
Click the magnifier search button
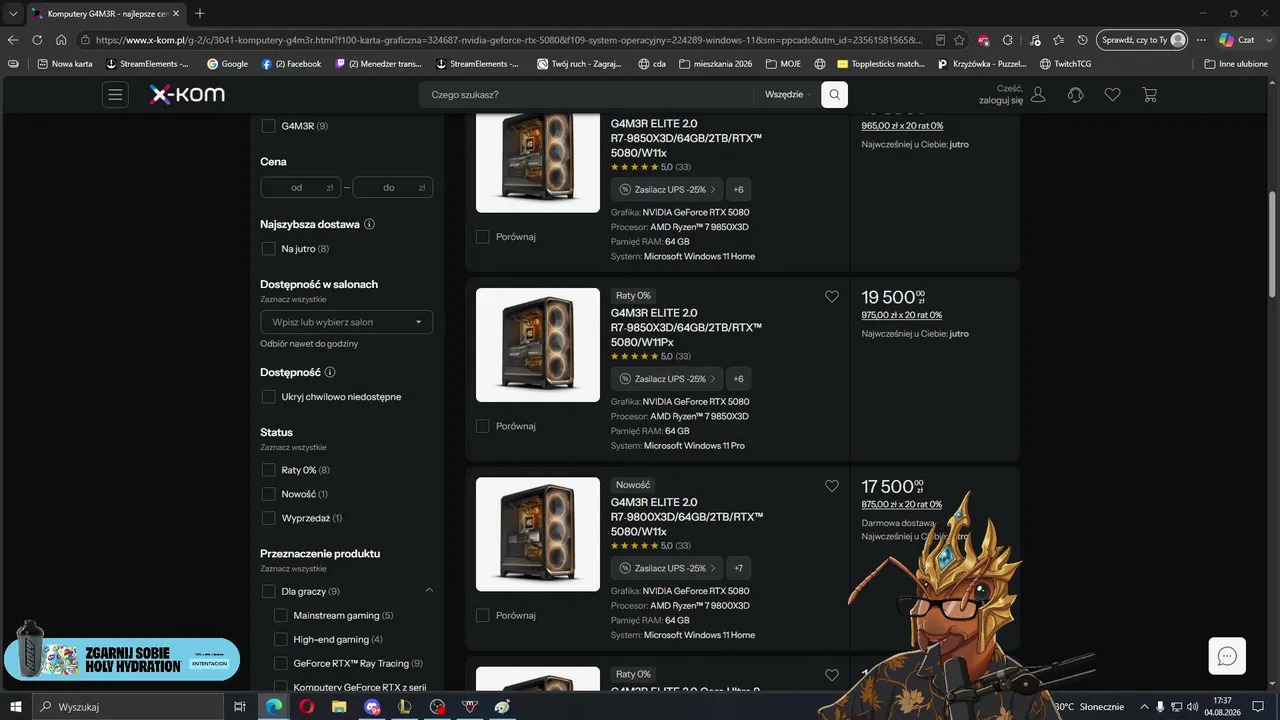coord(834,95)
